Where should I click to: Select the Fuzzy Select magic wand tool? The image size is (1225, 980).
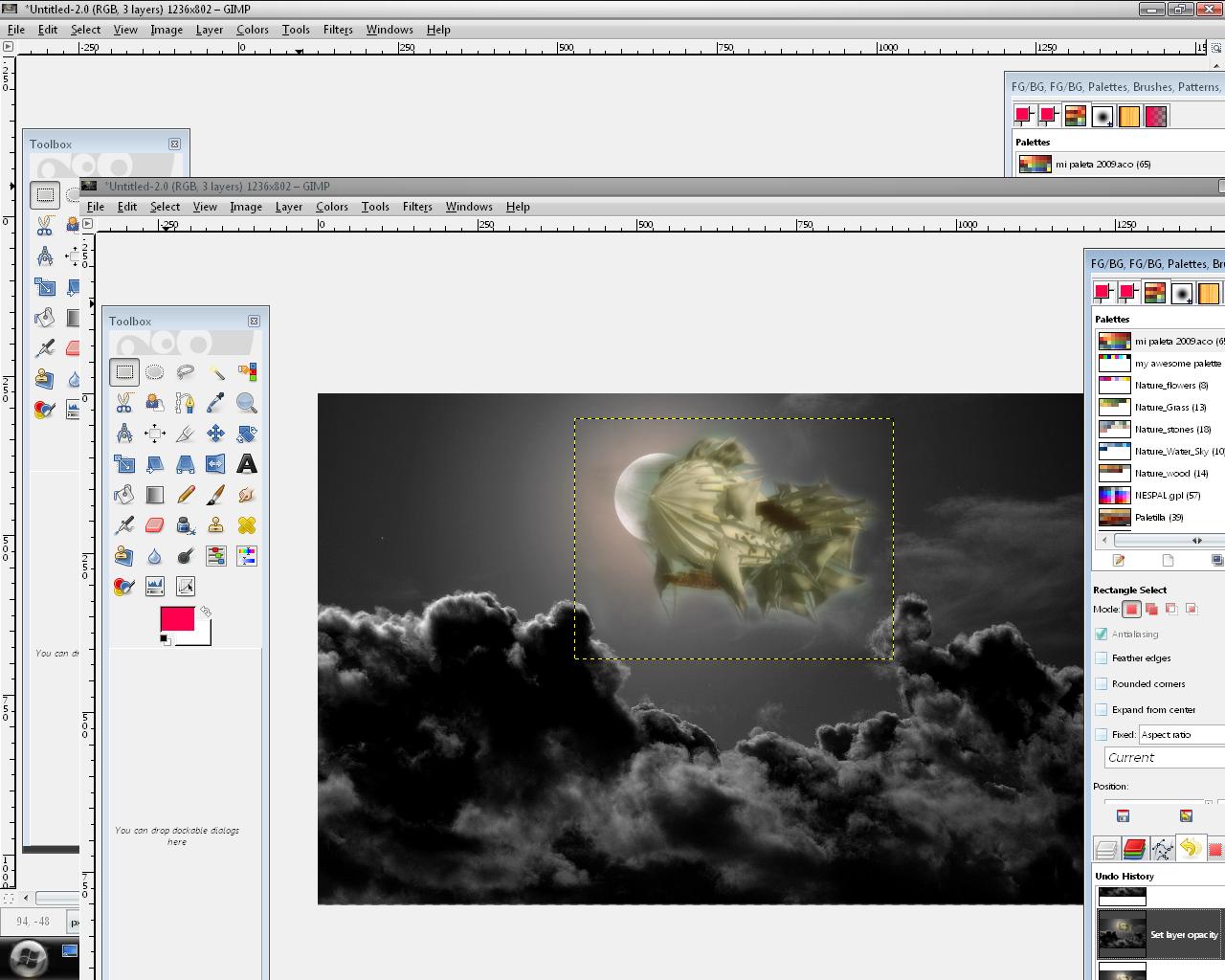tap(216, 372)
